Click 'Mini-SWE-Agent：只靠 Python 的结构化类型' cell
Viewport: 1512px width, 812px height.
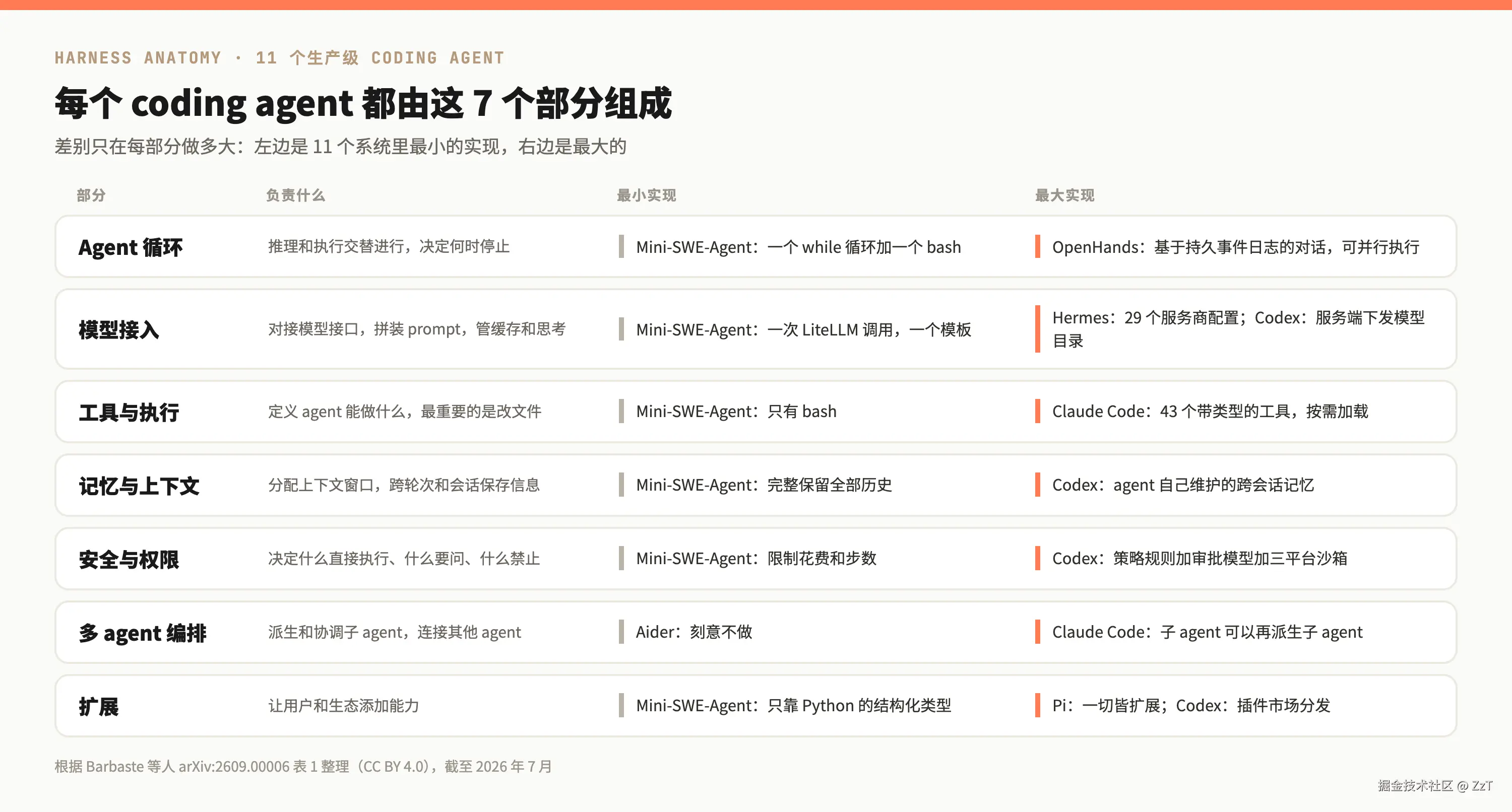tap(794, 705)
